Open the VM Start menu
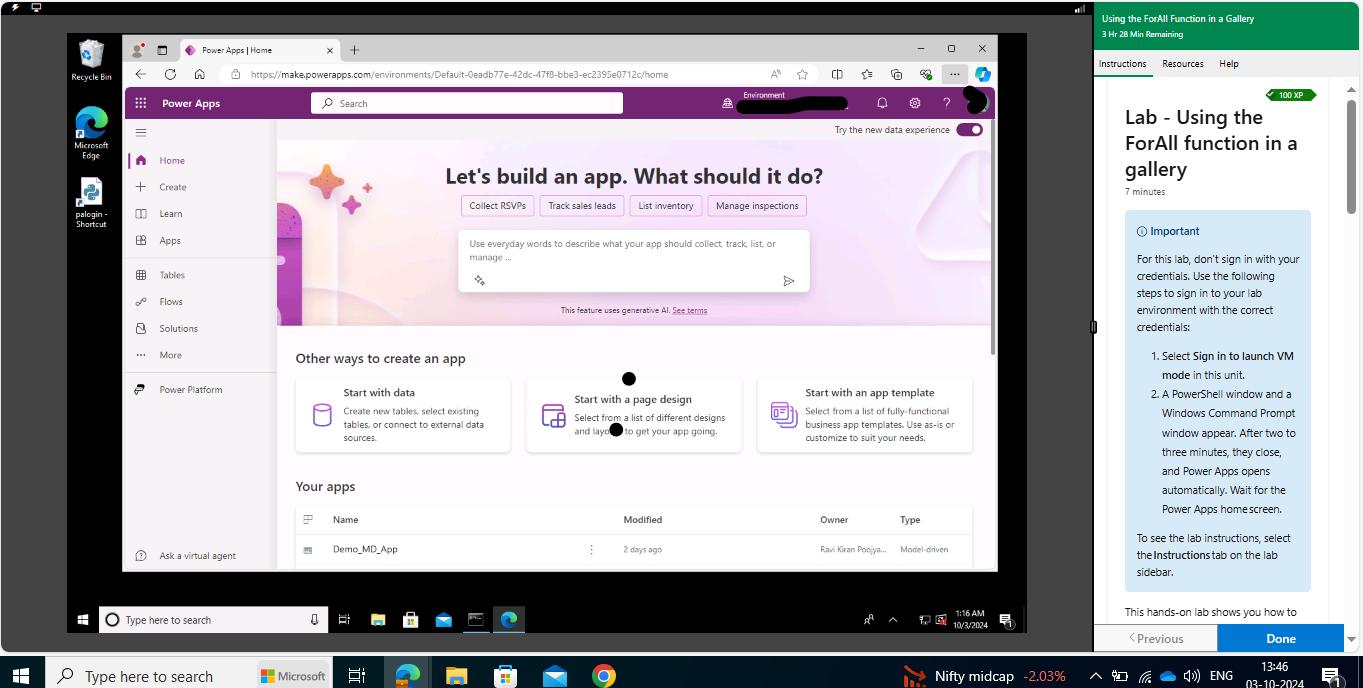 [83, 620]
